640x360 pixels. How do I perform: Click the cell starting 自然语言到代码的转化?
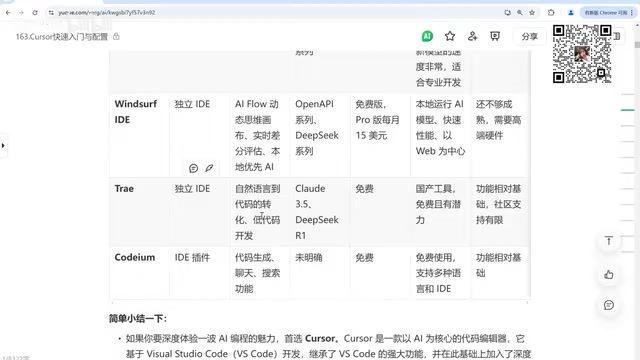pyautogui.click(x=260, y=211)
